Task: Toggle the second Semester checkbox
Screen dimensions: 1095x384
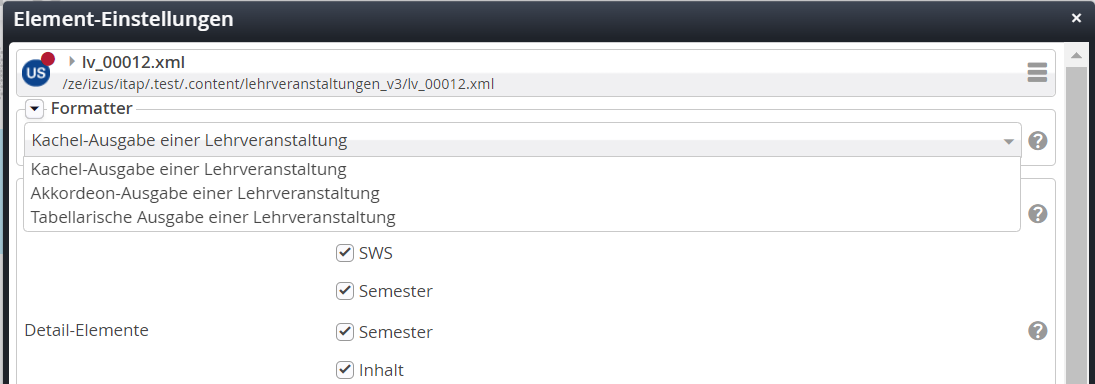Action: pyautogui.click(x=344, y=332)
